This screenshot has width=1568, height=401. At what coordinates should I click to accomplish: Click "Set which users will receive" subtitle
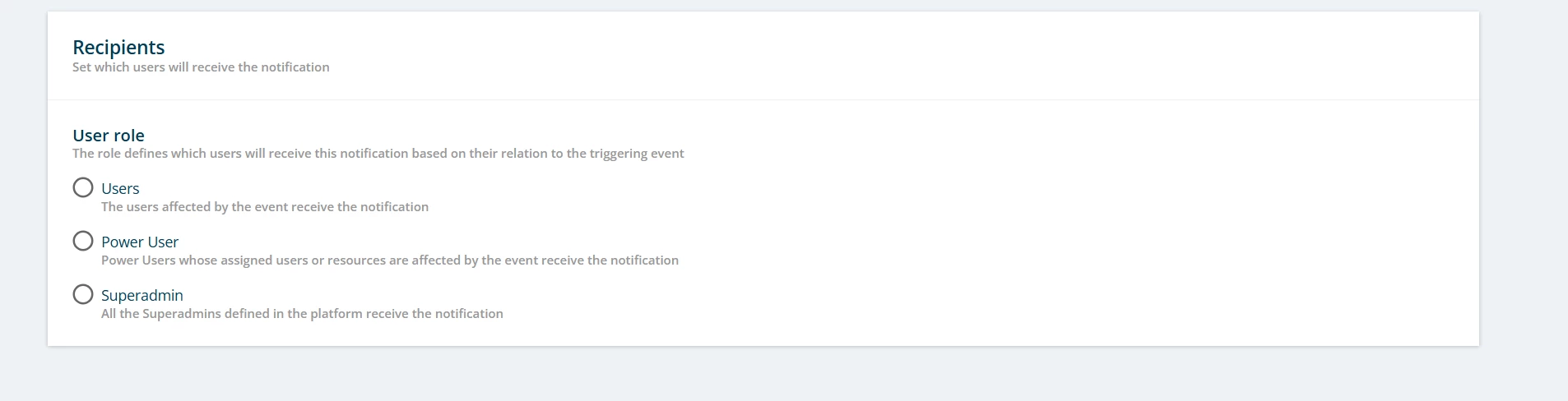201,67
